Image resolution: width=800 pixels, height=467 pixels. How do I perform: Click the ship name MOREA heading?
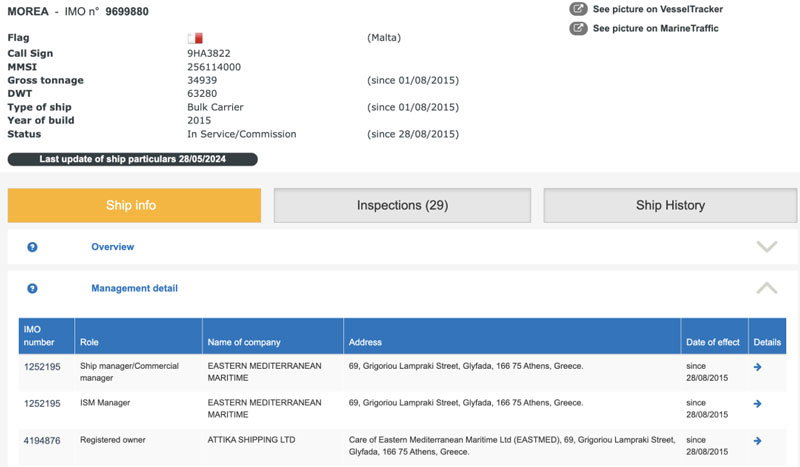[x=28, y=11]
